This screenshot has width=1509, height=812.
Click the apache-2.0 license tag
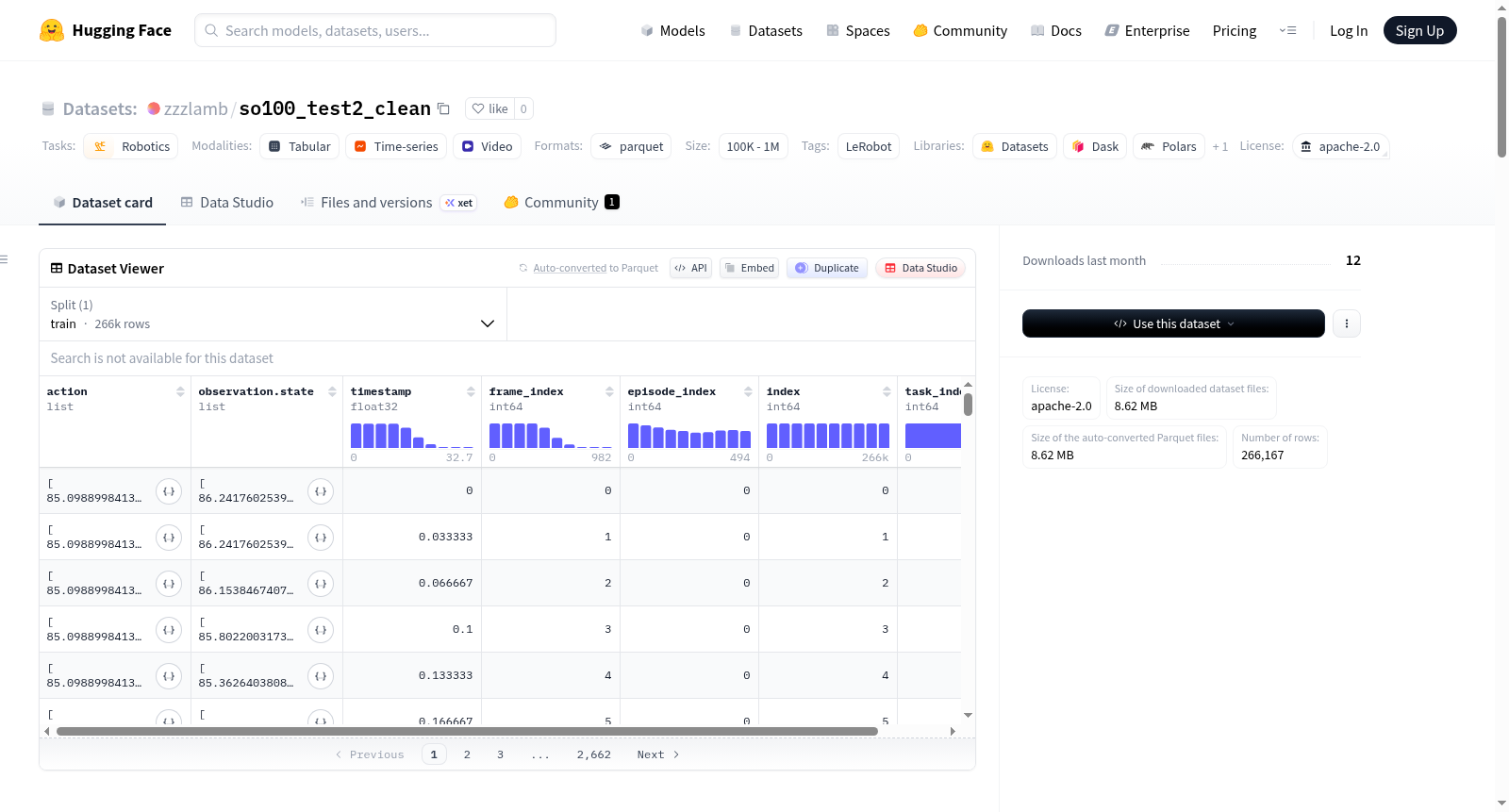tap(1340, 146)
